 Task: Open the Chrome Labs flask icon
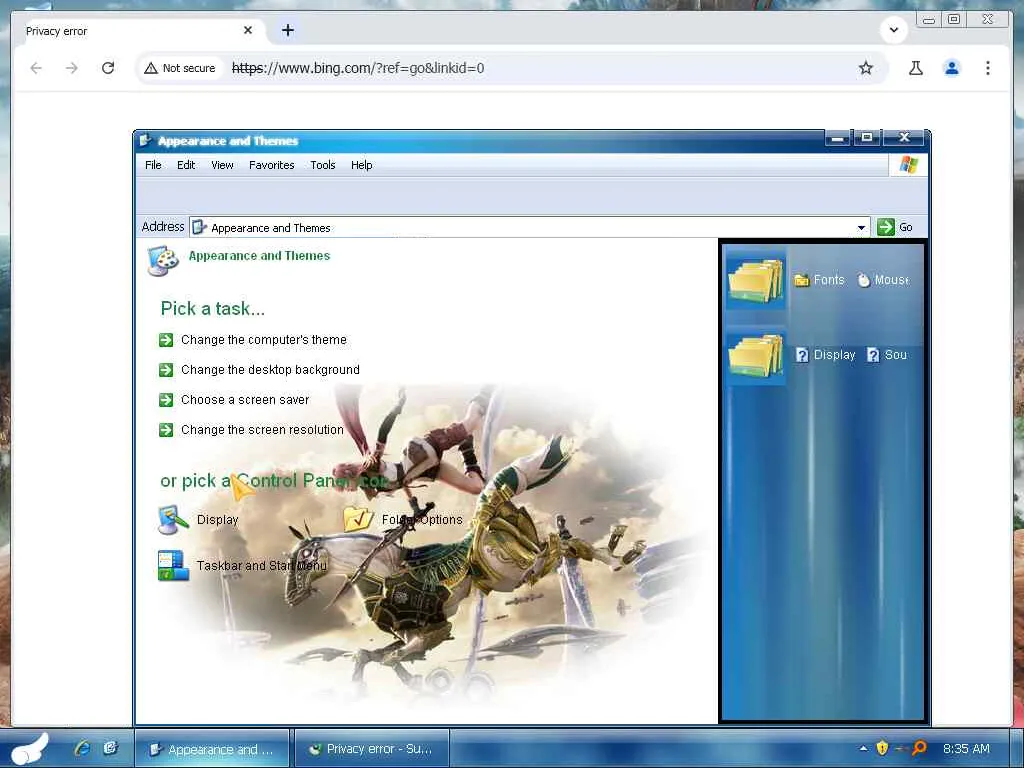[916, 68]
